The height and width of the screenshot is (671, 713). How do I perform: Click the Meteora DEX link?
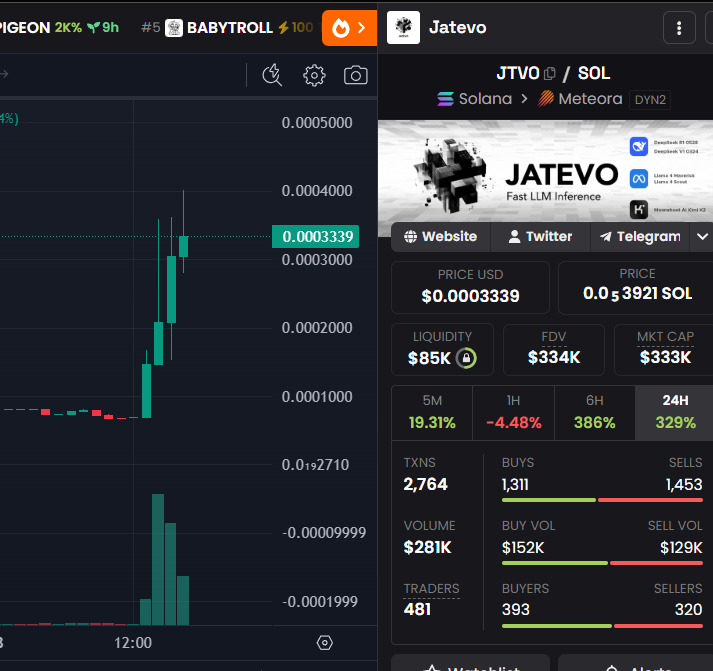tap(580, 99)
